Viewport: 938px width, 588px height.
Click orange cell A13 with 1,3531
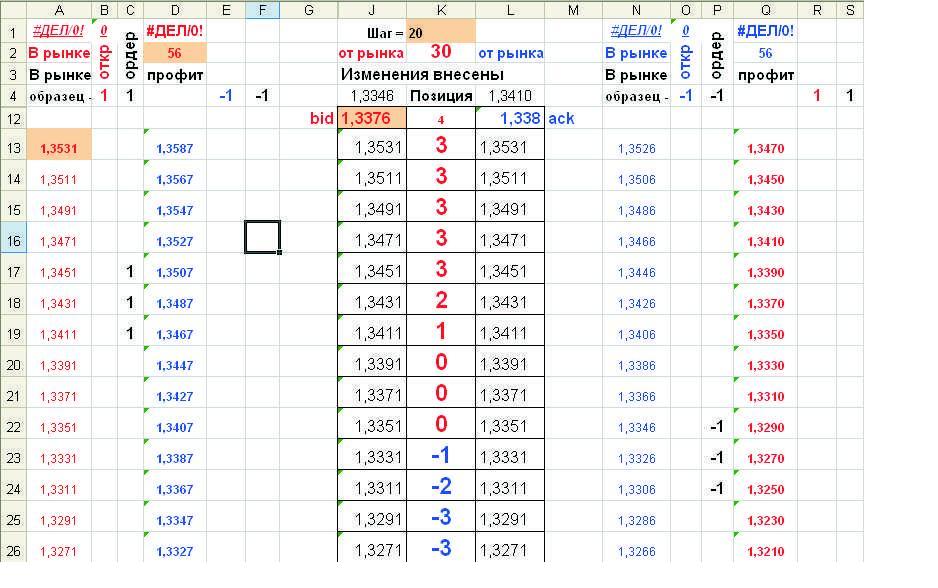point(59,144)
